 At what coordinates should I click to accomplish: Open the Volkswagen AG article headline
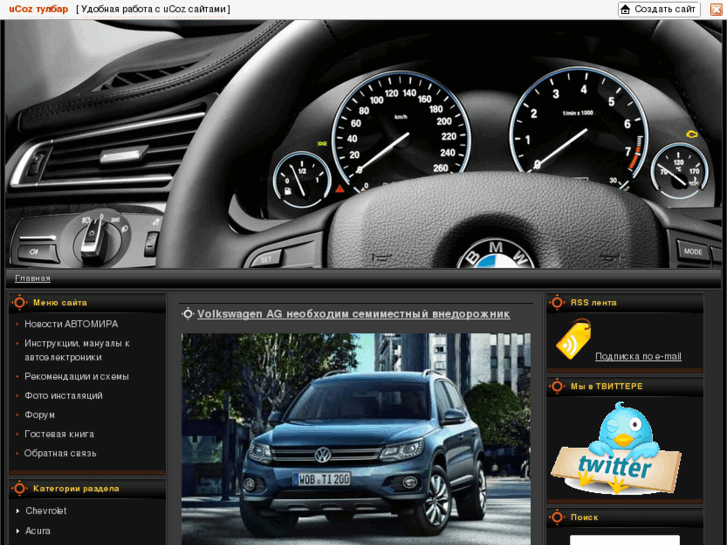353,314
